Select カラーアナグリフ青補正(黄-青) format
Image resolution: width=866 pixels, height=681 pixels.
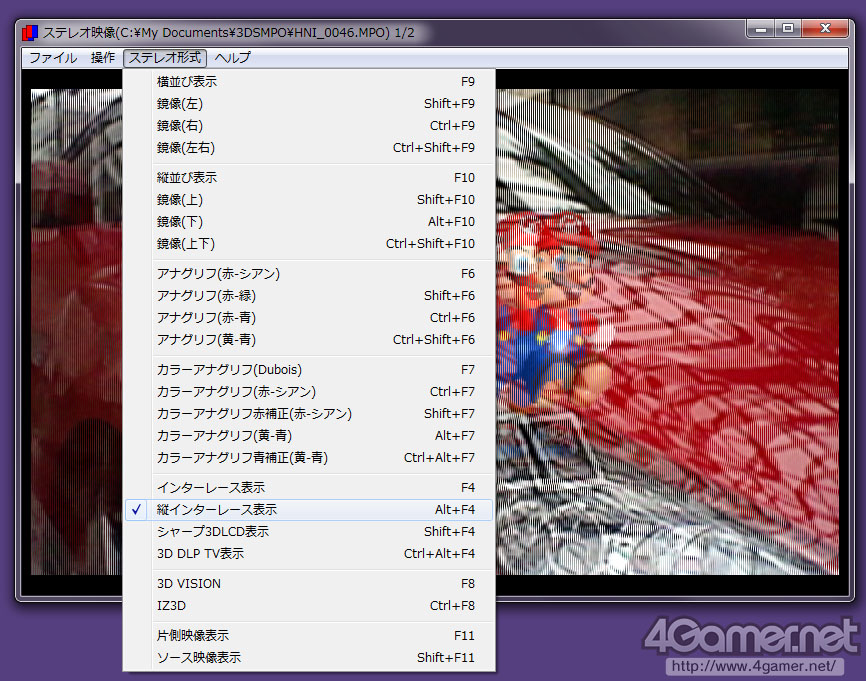[x=309, y=457]
